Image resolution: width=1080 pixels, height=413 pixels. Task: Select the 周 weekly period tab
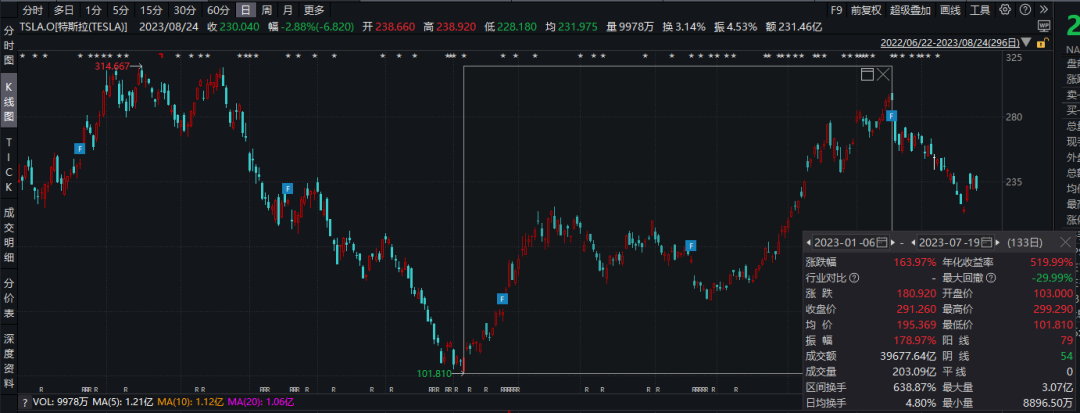tap(266, 10)
